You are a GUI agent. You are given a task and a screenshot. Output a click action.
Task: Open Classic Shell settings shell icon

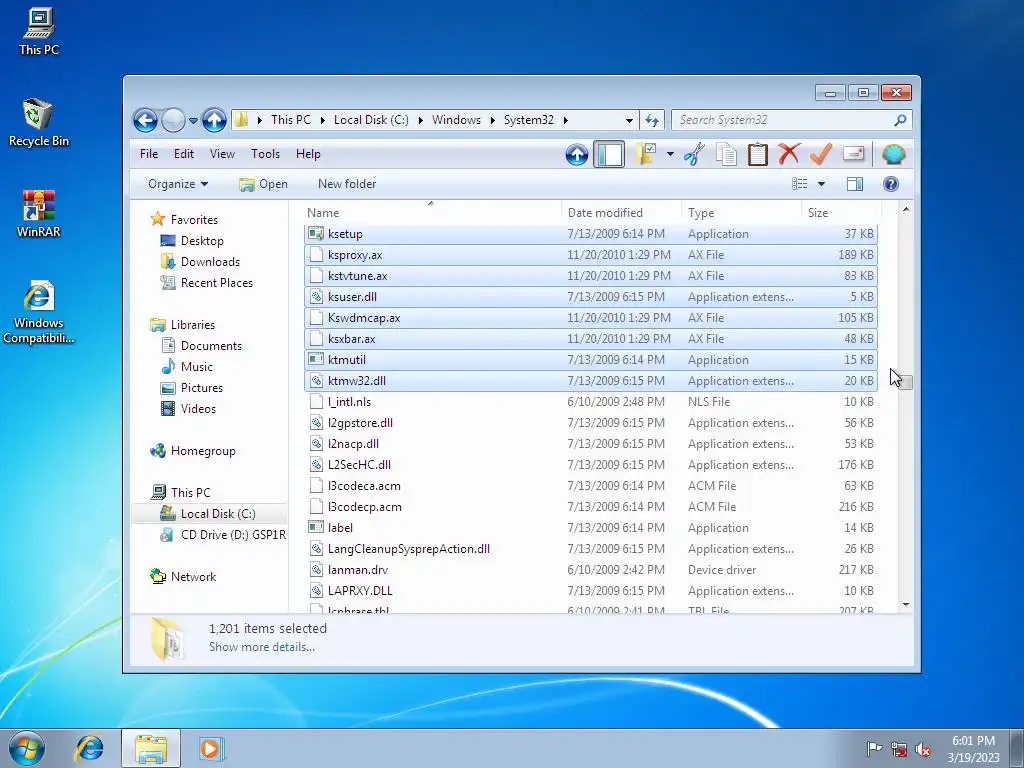893,155
